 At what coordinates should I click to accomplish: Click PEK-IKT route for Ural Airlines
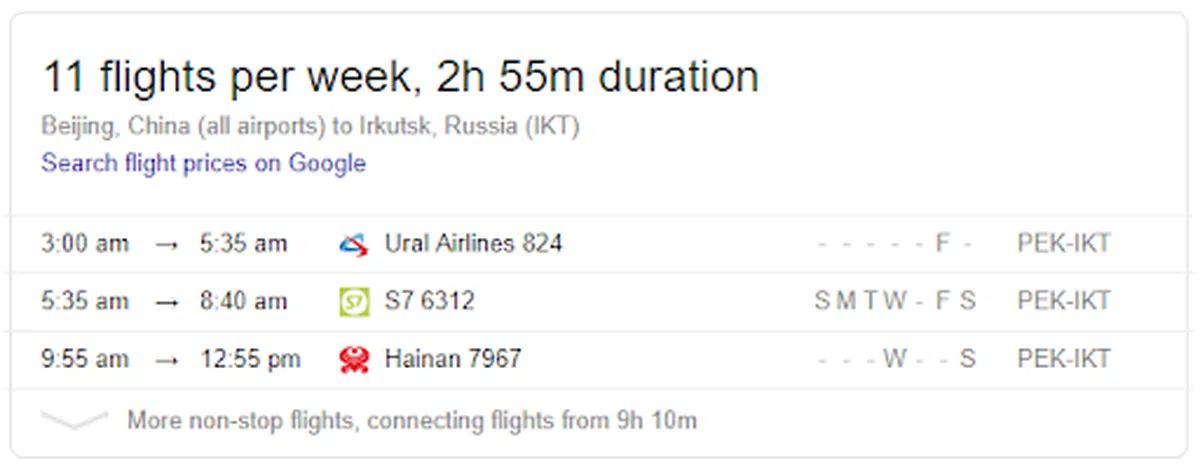click(1064, 243)
